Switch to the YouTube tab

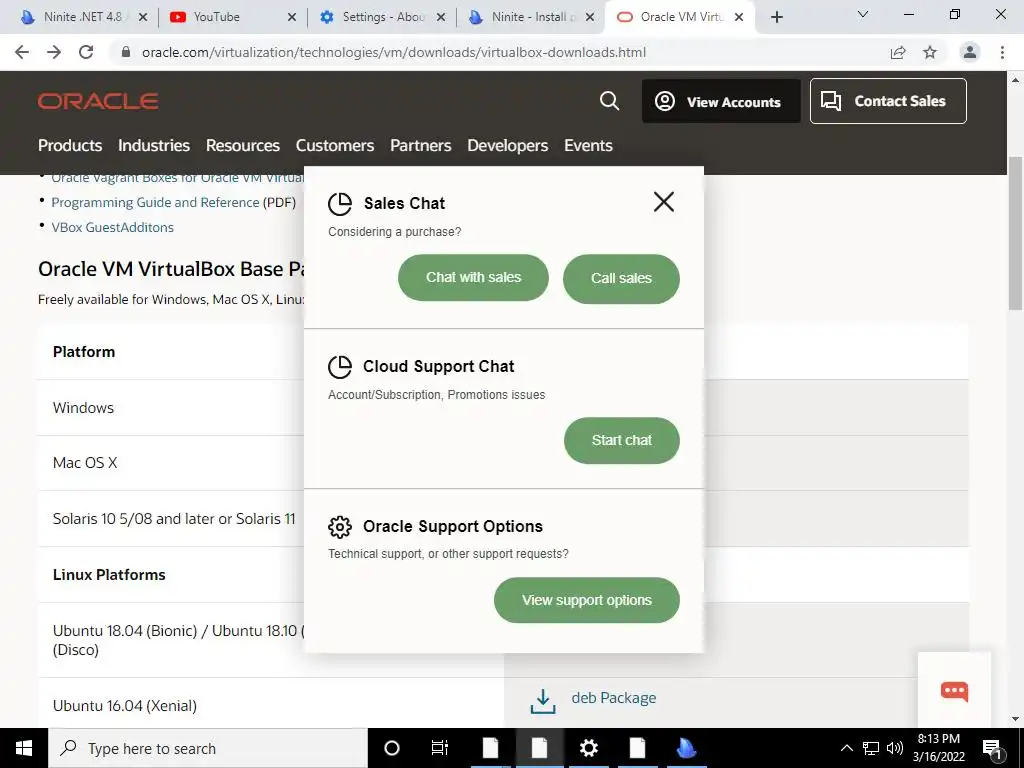pyautogui.click(x=232, y=17)
